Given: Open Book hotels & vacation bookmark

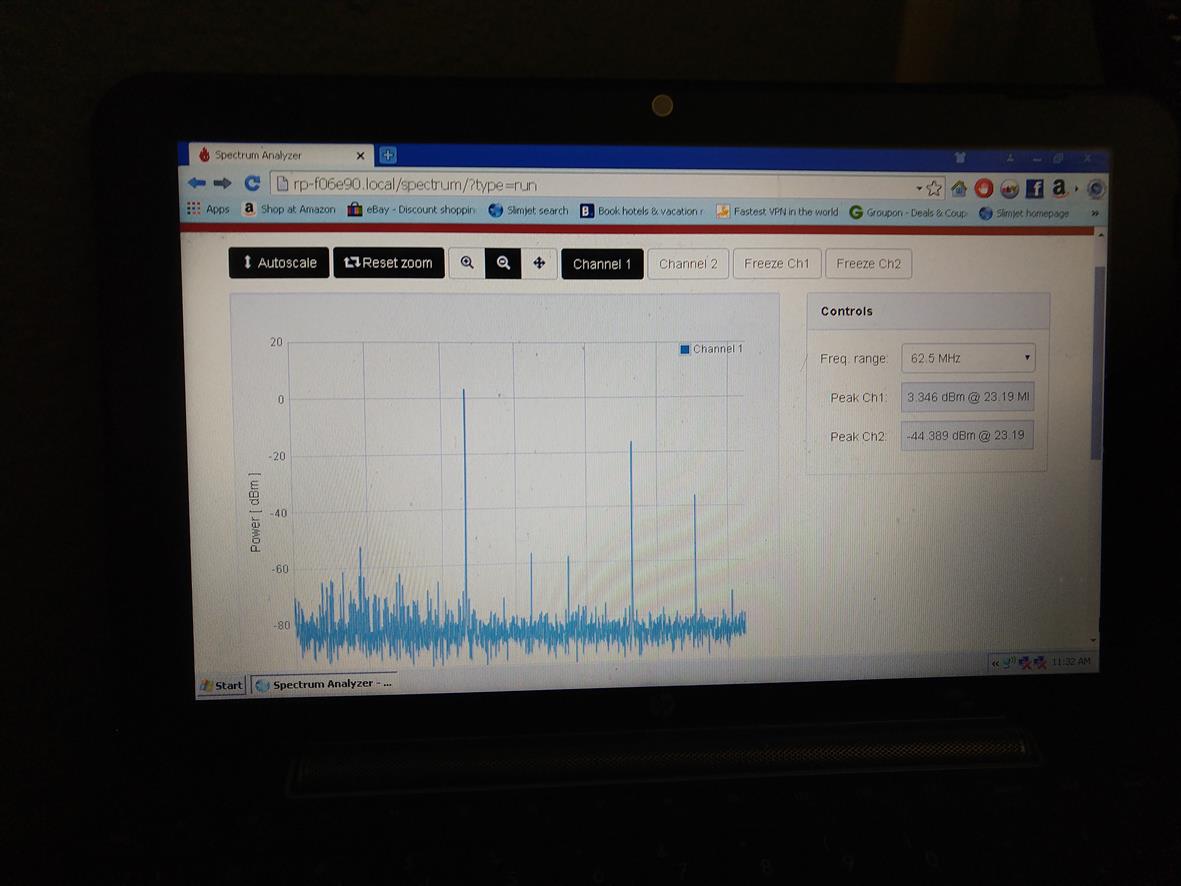Looking at the screenshot, I should [641, 211].
